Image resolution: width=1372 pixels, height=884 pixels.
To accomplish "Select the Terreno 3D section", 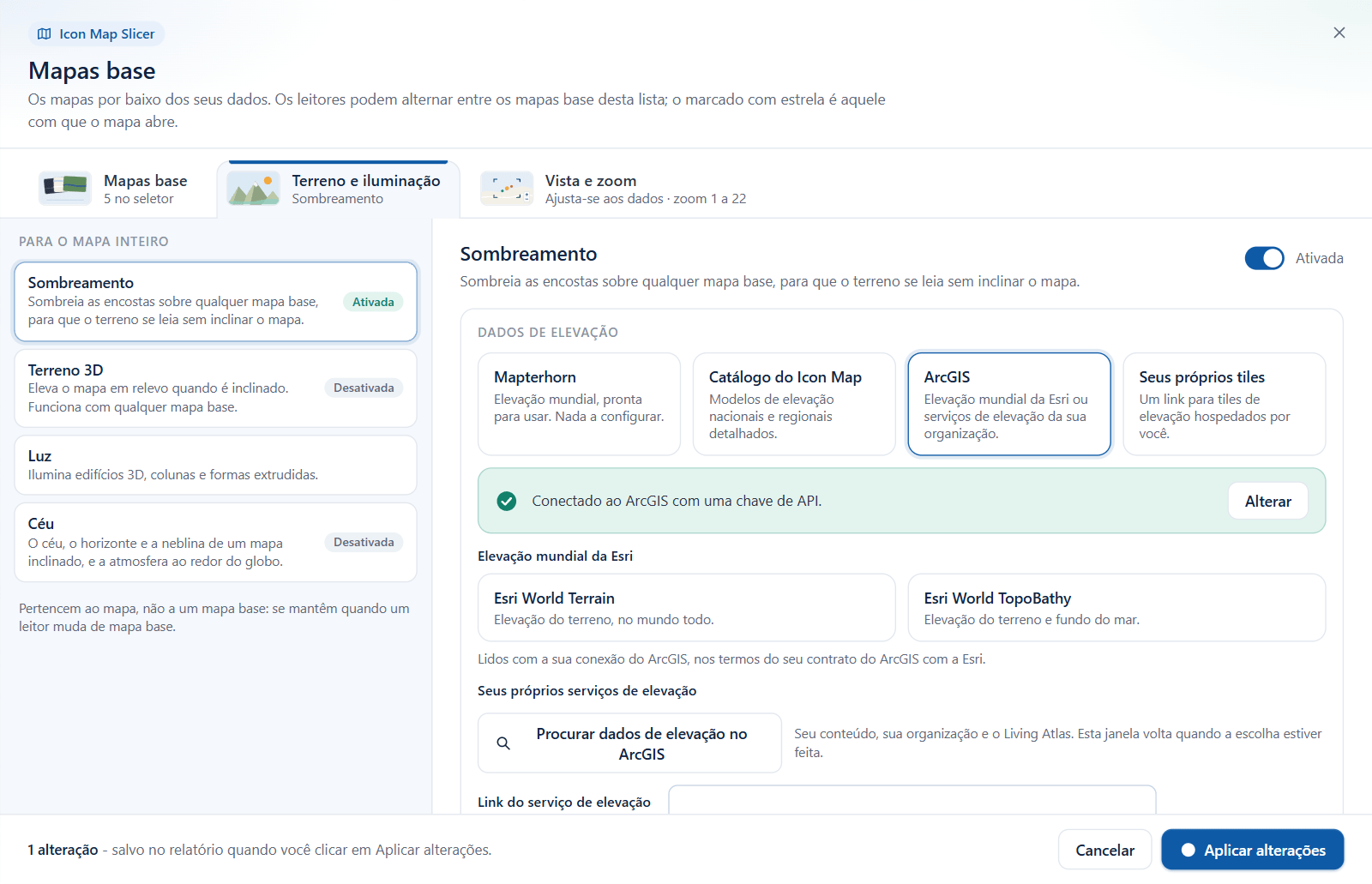I will point(215,388).
